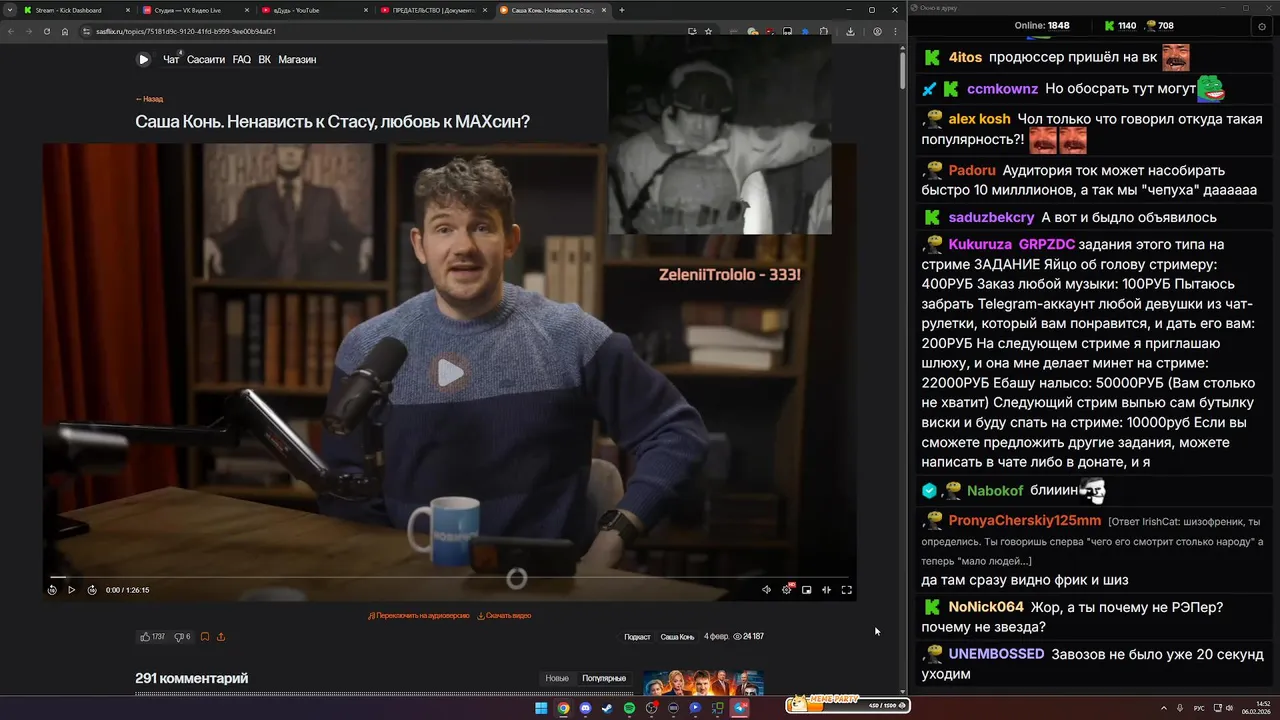Open the Чат menu item
This screenshot has height=720, width=1280.
pyautogui.click(x=171, y=59)
